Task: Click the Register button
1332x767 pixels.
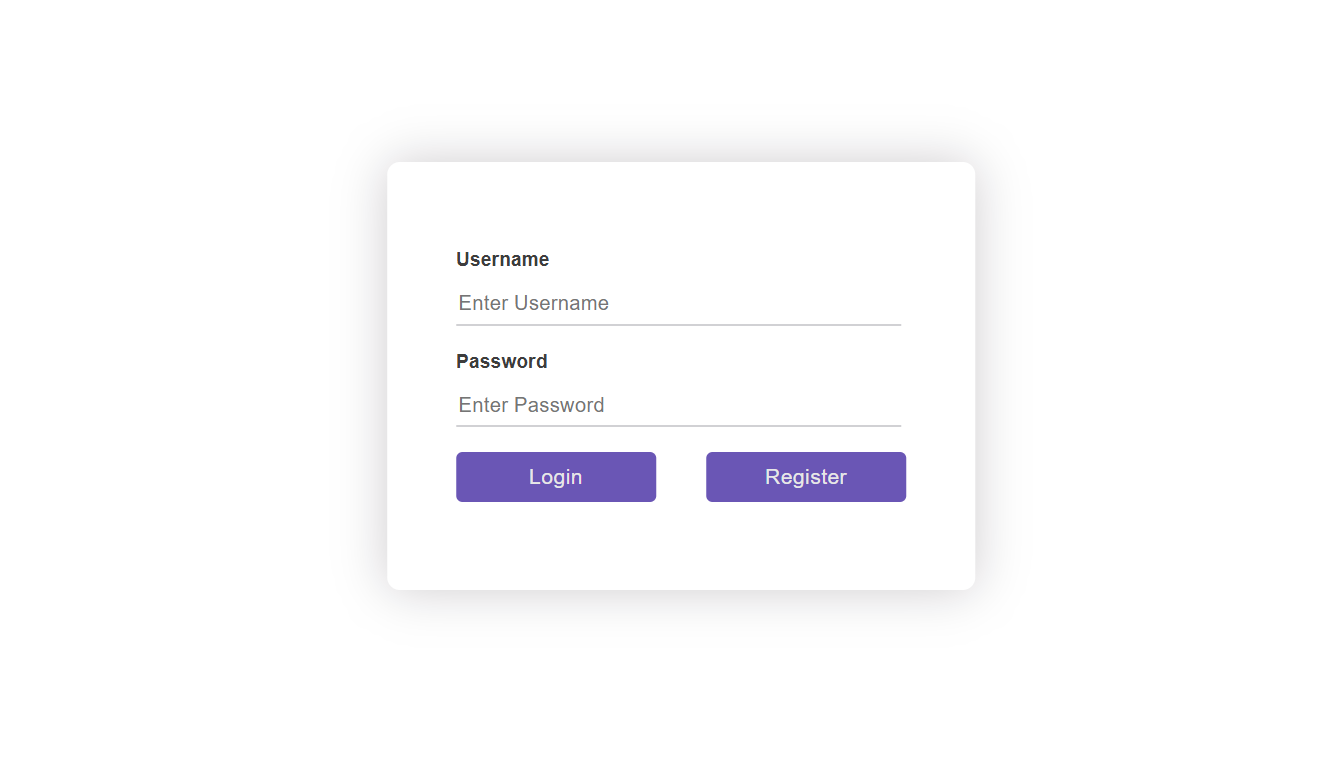Action: click(x=806, y=477)
